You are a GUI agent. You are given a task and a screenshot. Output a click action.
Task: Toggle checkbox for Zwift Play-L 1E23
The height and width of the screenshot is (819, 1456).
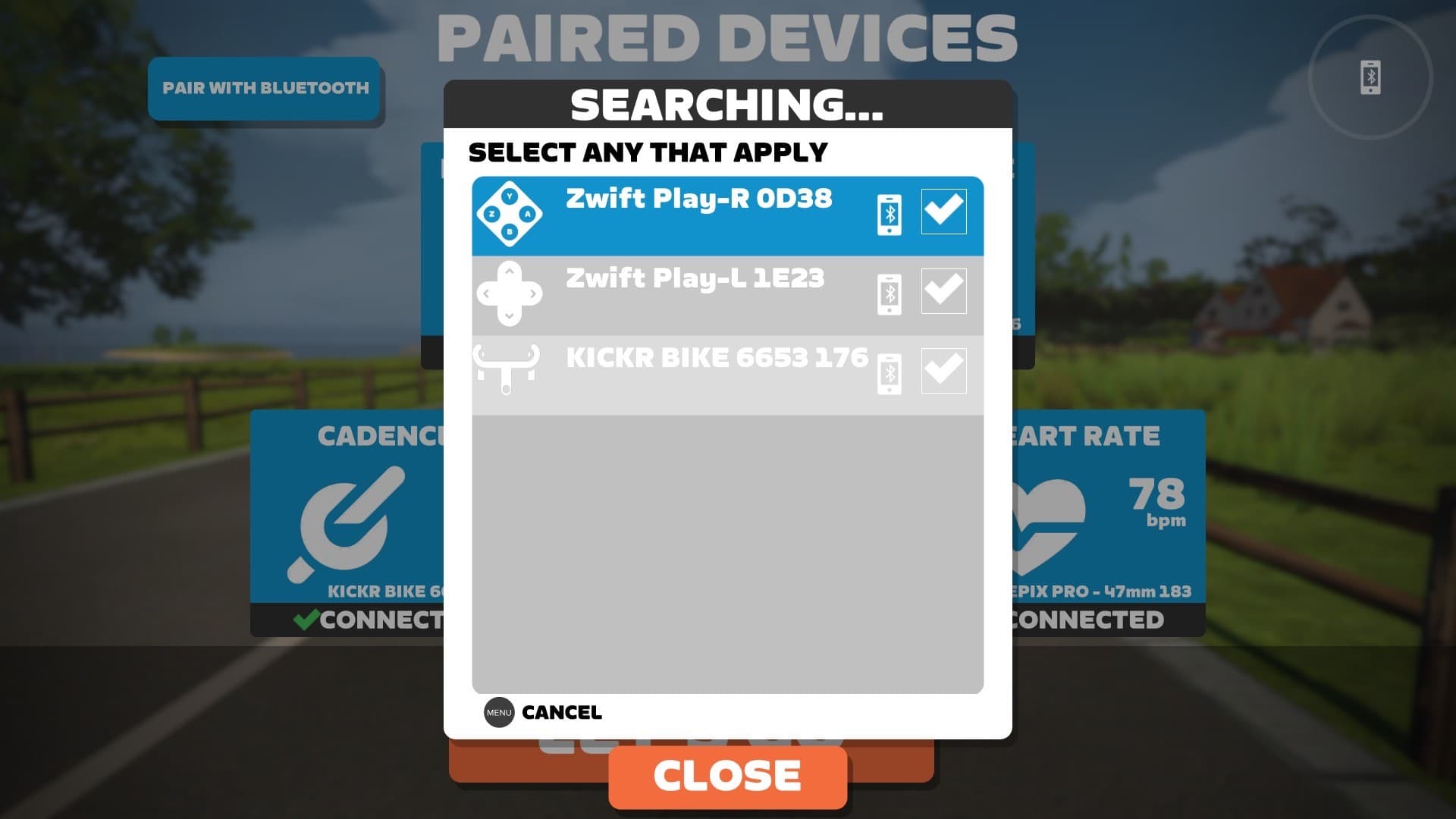944,291
